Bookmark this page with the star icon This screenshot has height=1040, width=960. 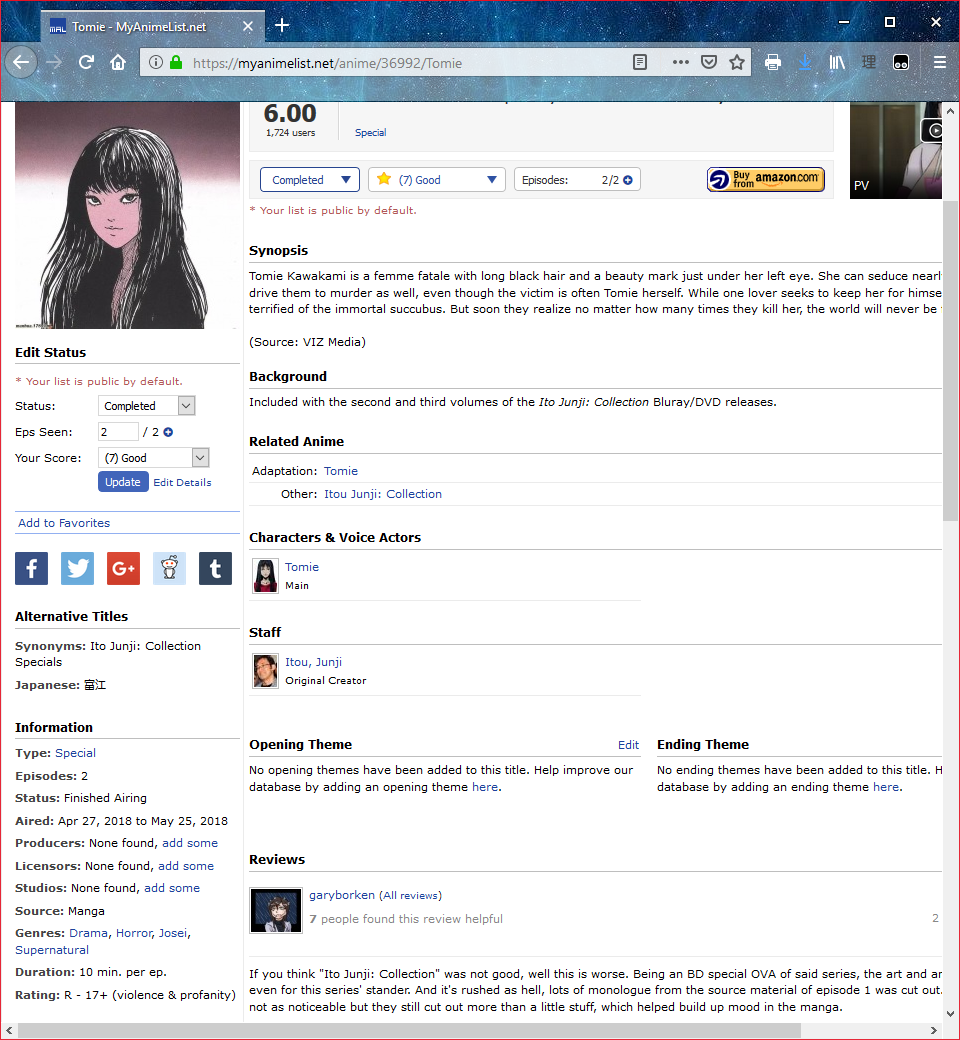pos(736,63)
